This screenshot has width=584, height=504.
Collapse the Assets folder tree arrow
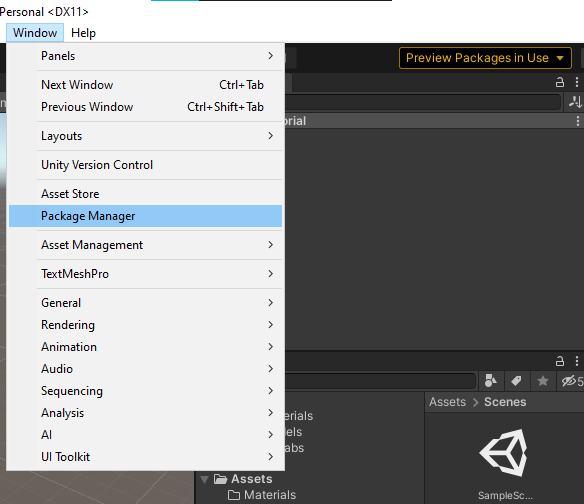tap(204, 479)
